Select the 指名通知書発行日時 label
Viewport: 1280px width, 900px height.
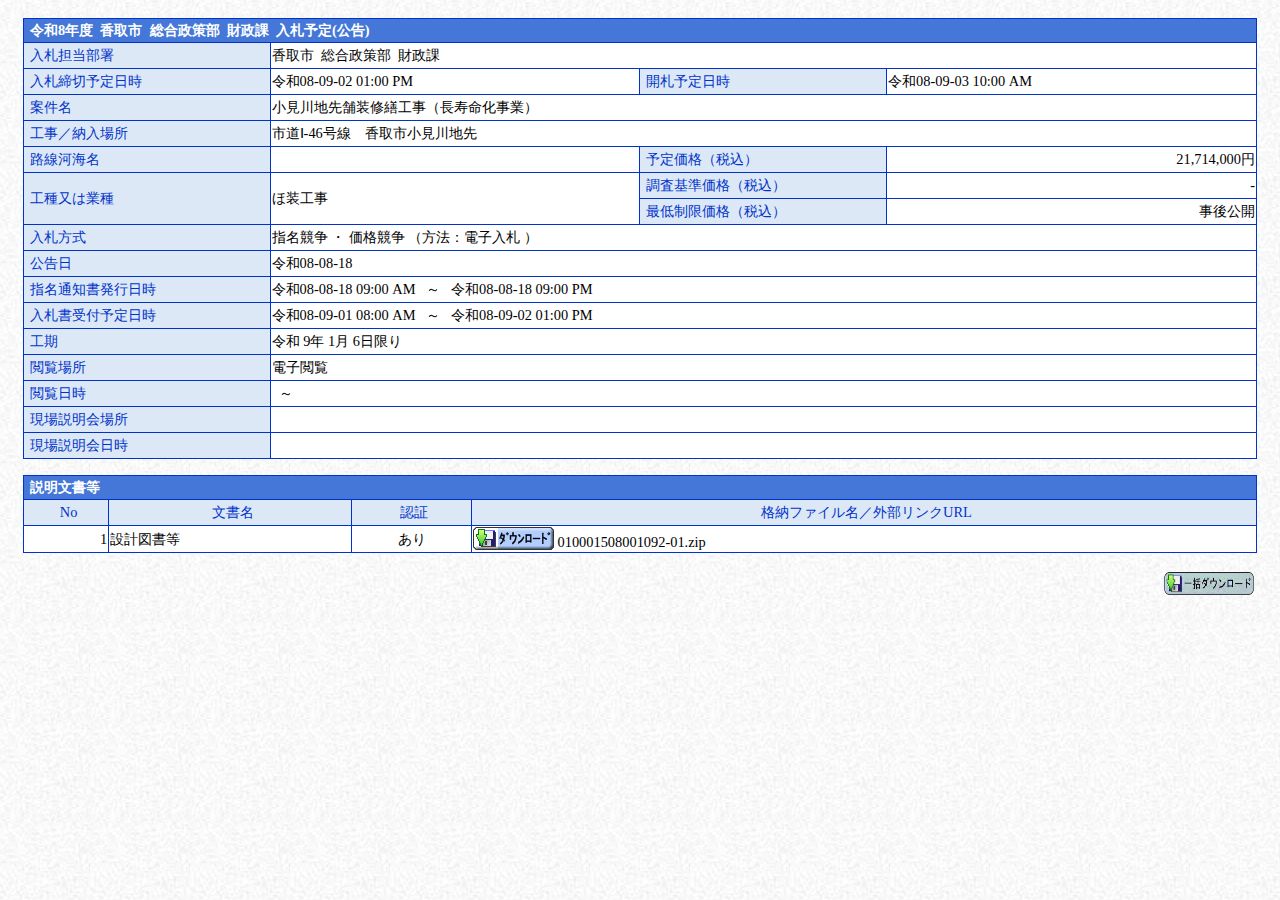[x=147, y=290]
